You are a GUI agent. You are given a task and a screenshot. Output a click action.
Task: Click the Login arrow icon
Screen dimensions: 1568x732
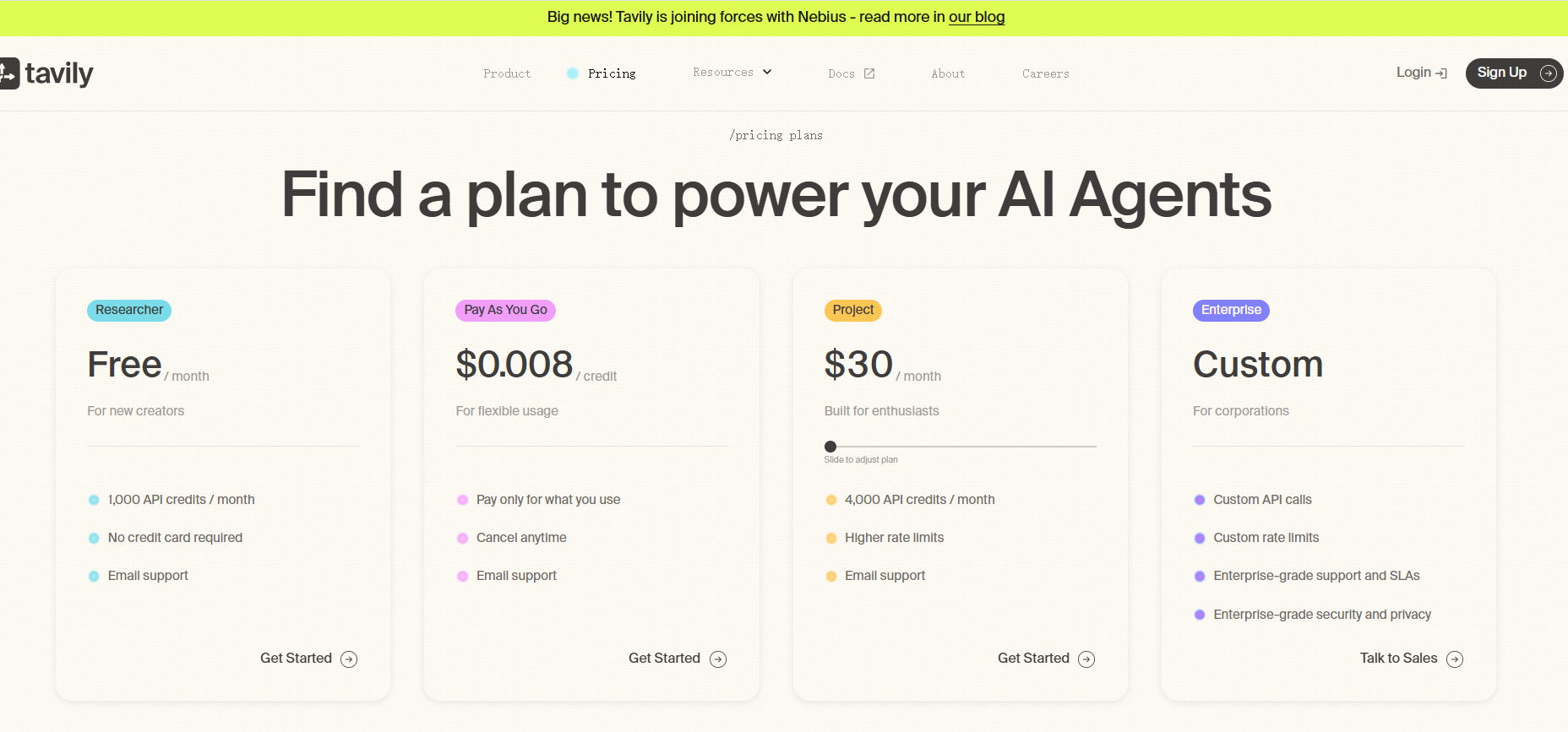coord(1441,73)
